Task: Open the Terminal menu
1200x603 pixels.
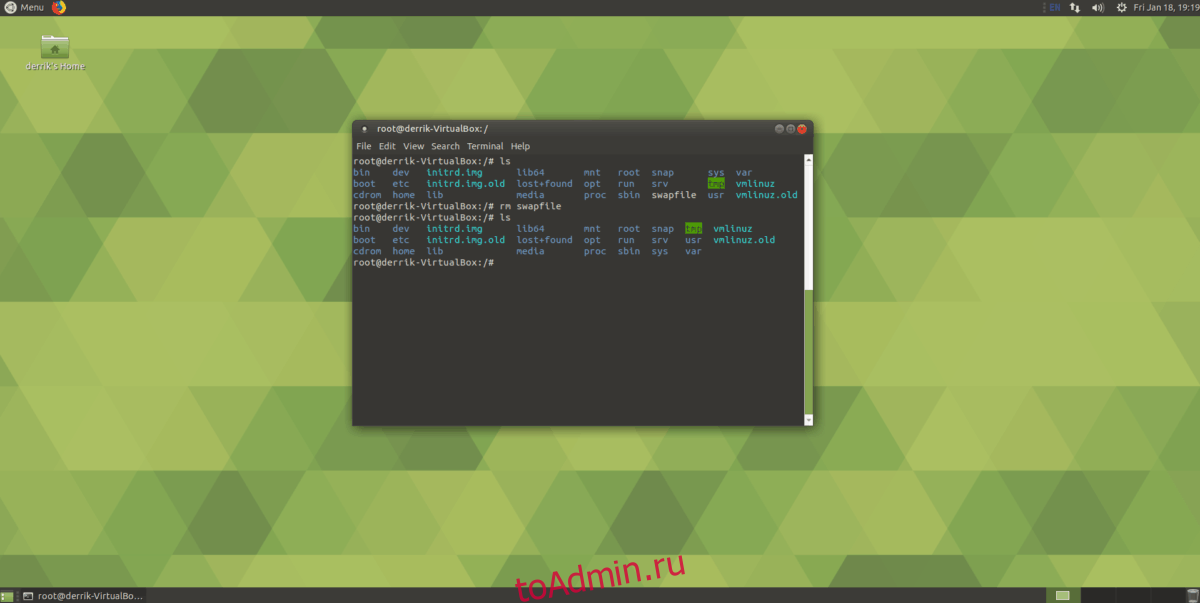Action: click(485, 146)
